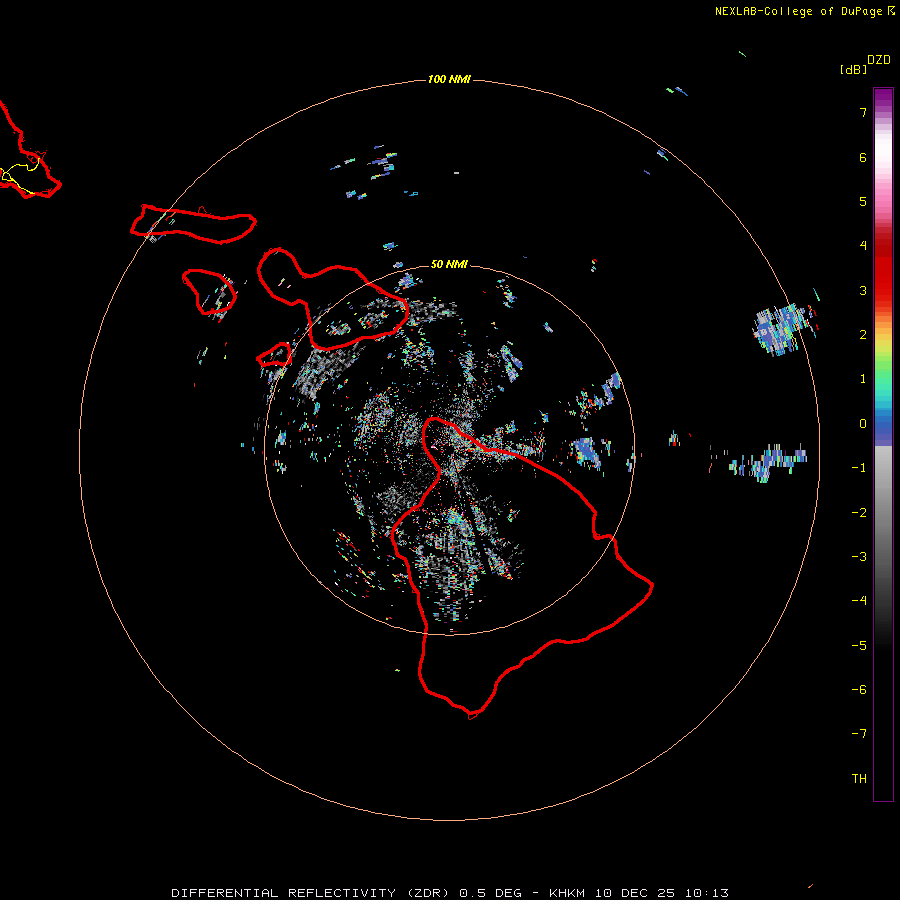Click the [dB] unit label
The image size is (900, 900).
854,70
